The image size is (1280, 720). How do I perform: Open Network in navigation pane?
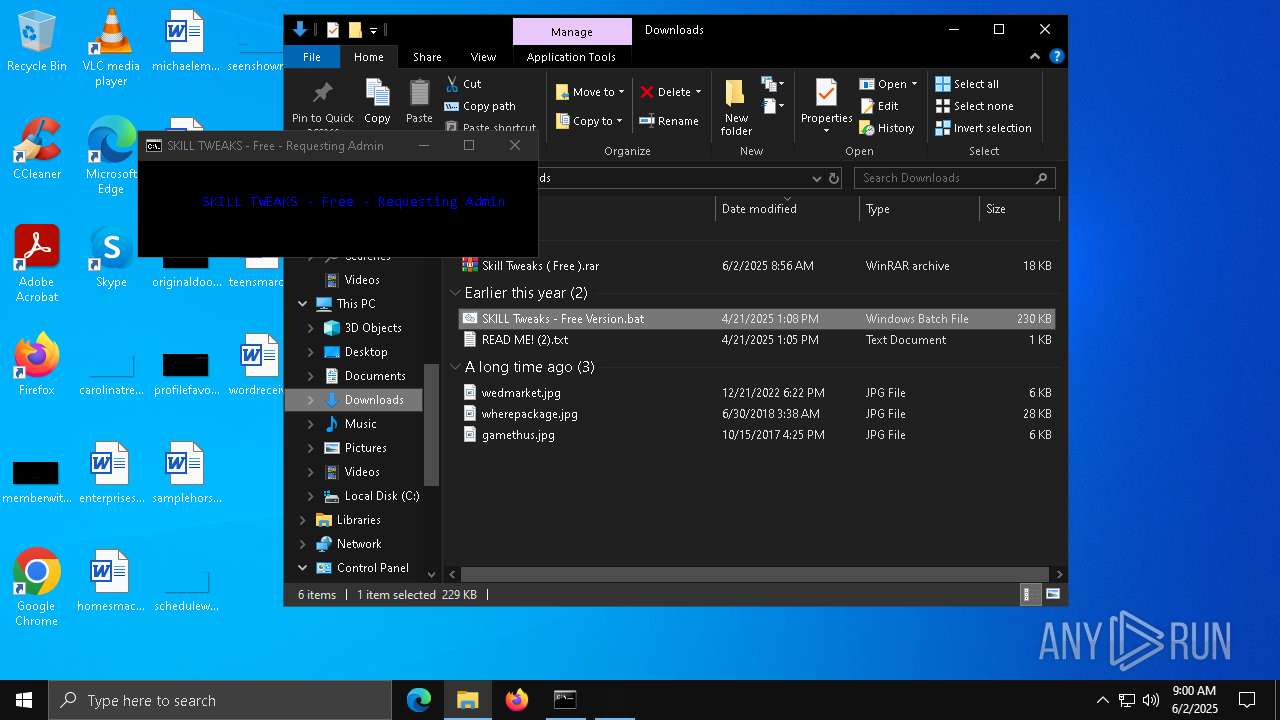tap(359, 544)
